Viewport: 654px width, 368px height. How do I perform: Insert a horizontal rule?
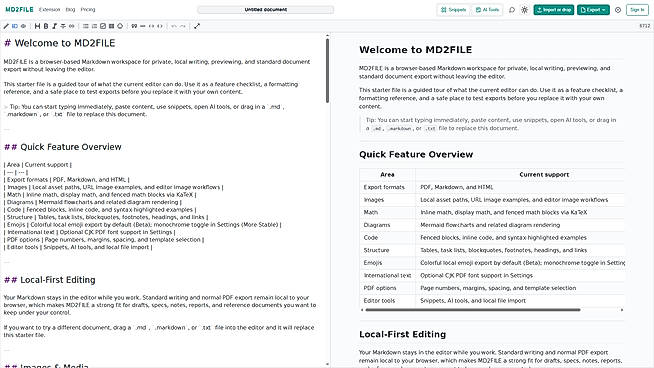[143, 26]
